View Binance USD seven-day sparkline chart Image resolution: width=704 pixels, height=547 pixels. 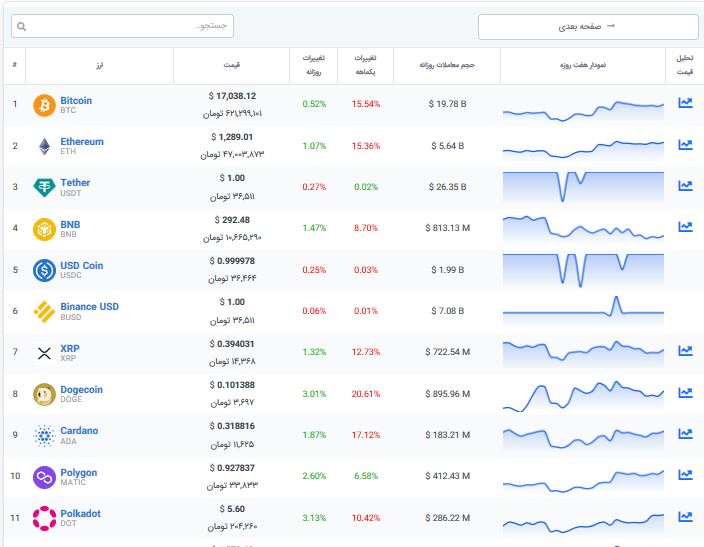coord(583,310)
